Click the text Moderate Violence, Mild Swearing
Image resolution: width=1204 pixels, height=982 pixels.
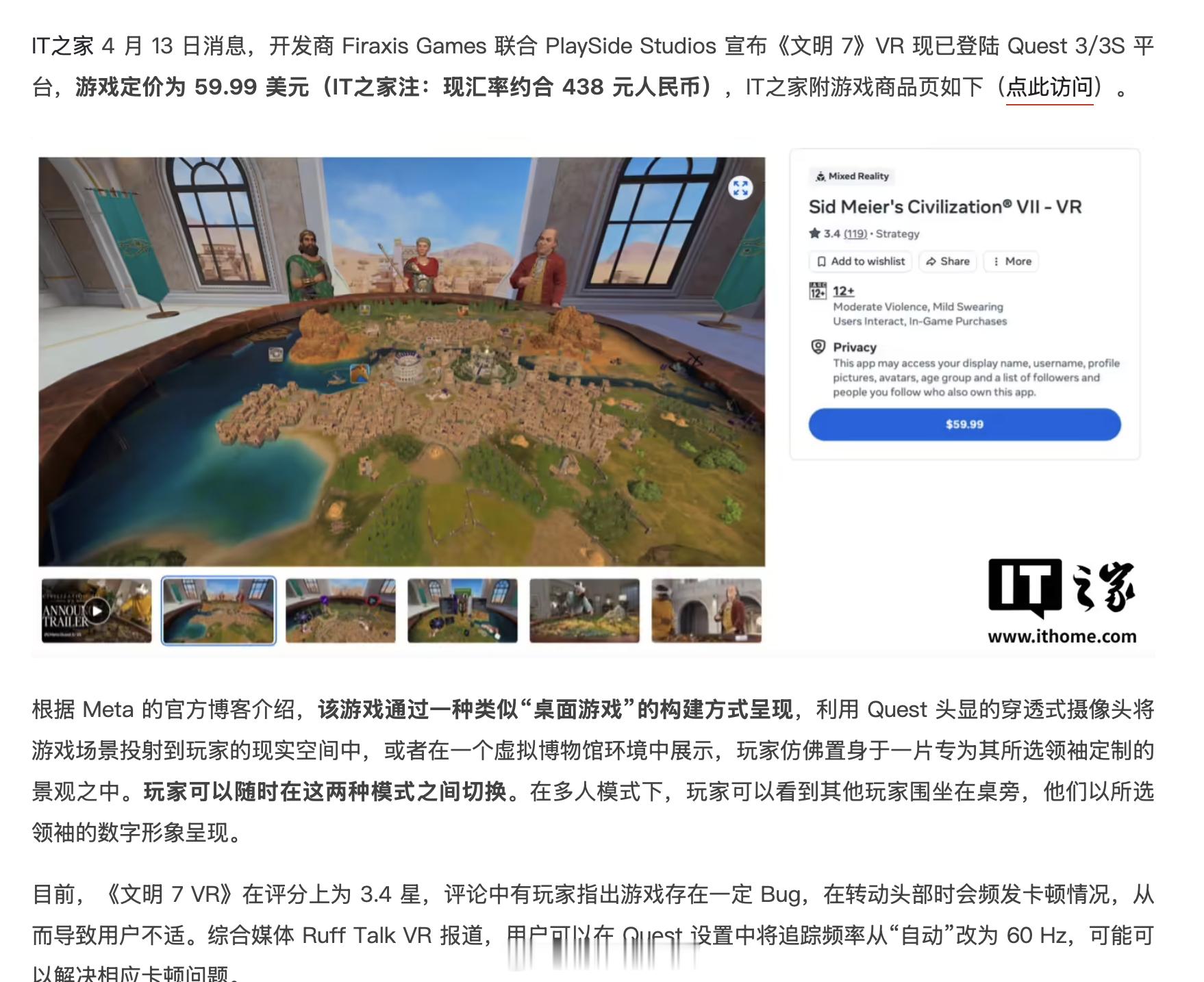(x=918, y=307)
